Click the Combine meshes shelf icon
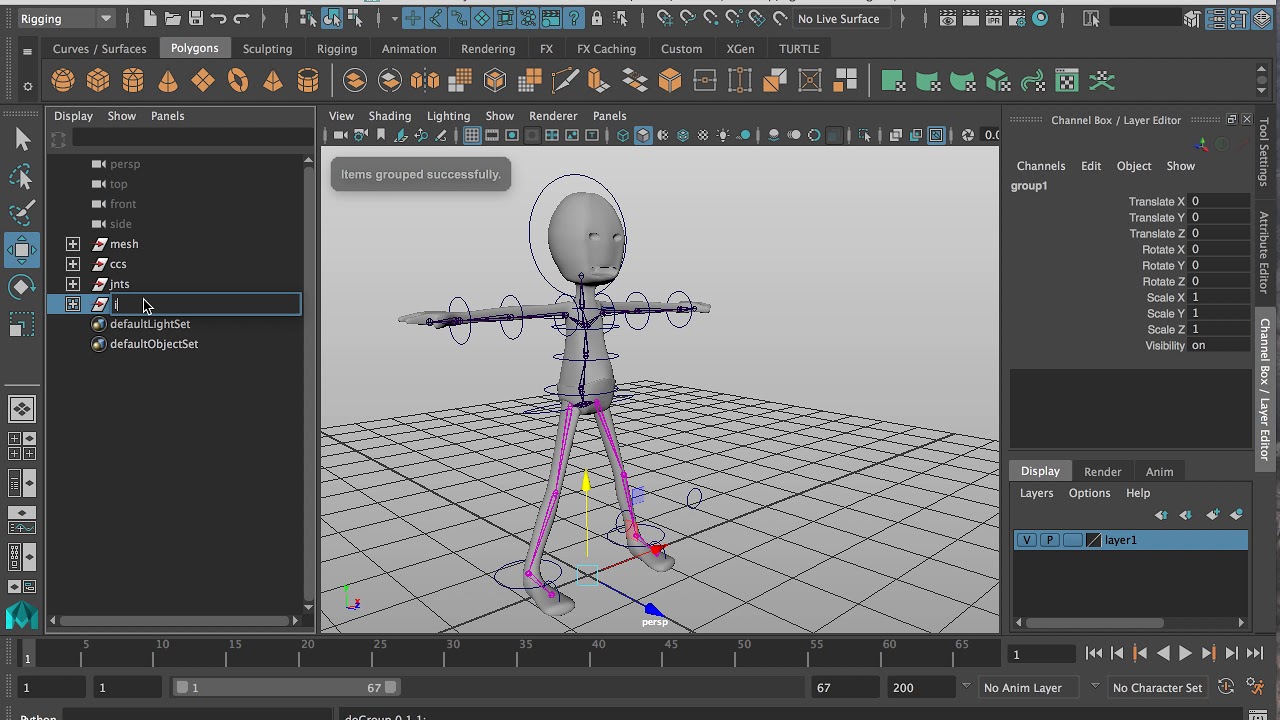 tap(355, 81)
